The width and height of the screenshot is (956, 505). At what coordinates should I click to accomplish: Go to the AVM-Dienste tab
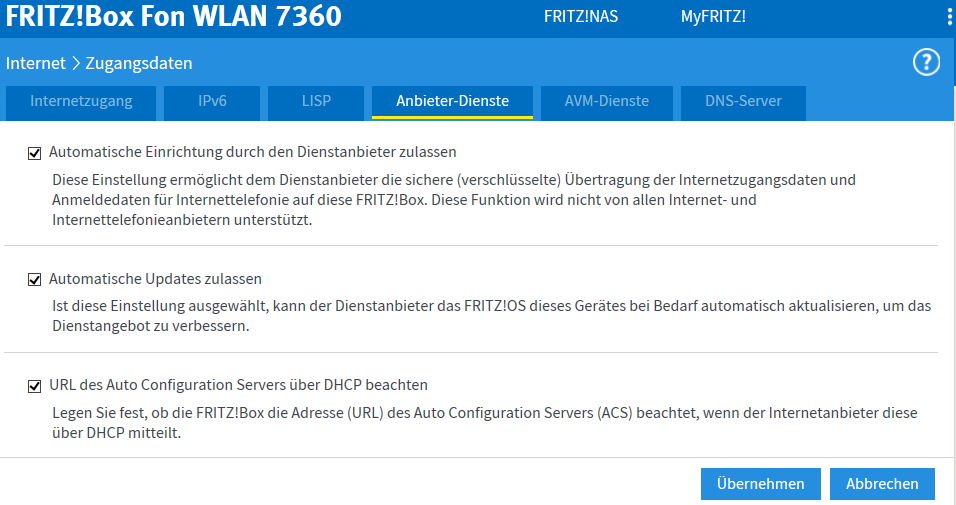coord(606,101)
